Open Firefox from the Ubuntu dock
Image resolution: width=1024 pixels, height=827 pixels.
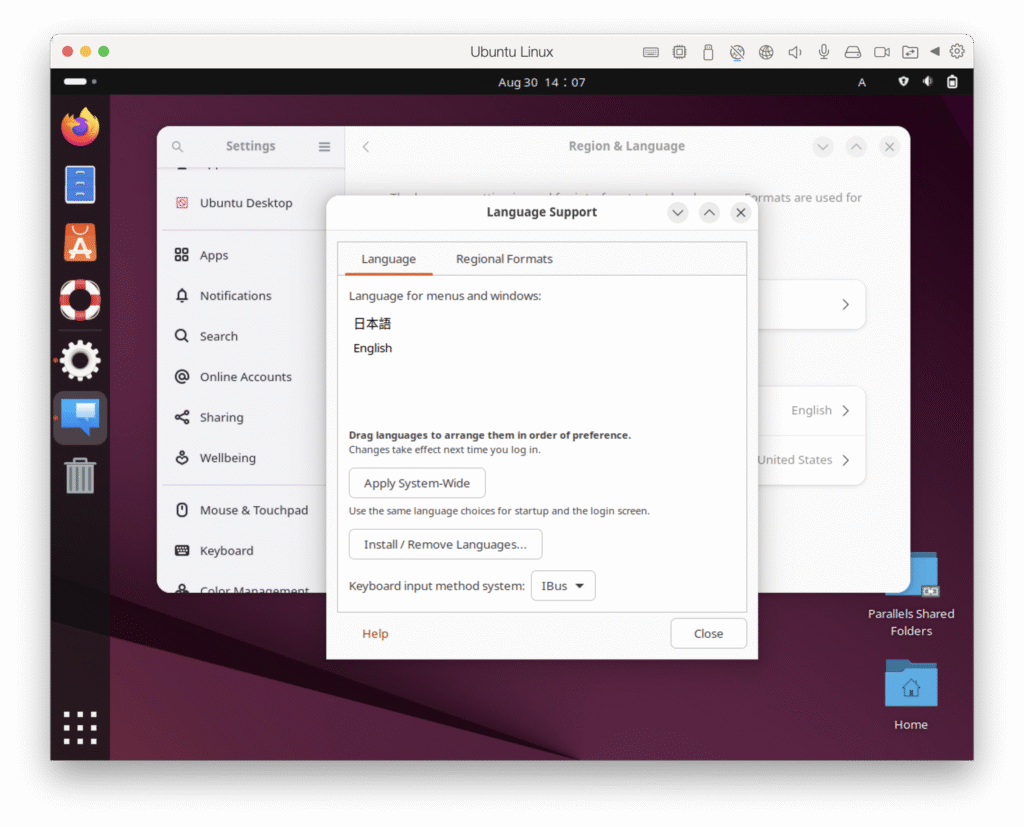[80, 127]
